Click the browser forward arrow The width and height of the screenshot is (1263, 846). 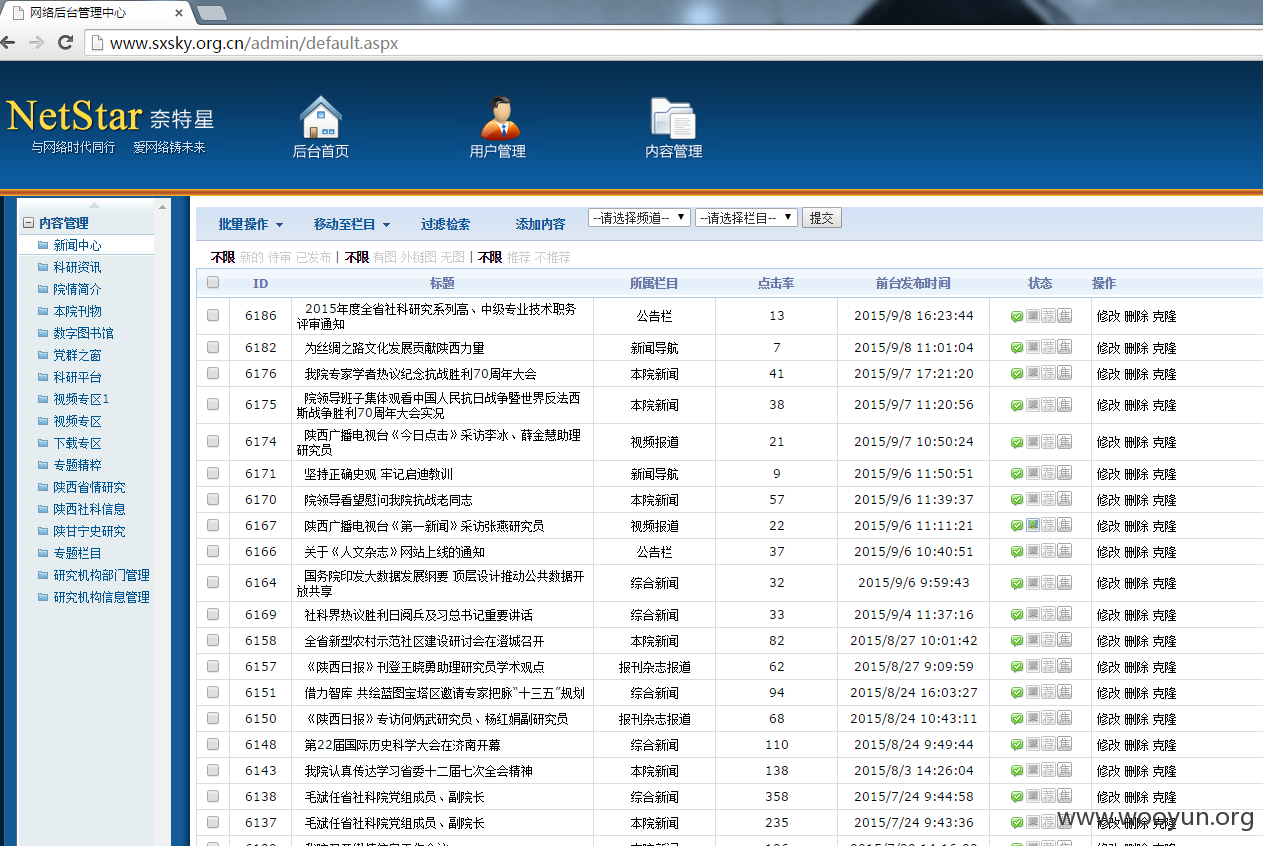pyautogui.click(x=37, y=42)
